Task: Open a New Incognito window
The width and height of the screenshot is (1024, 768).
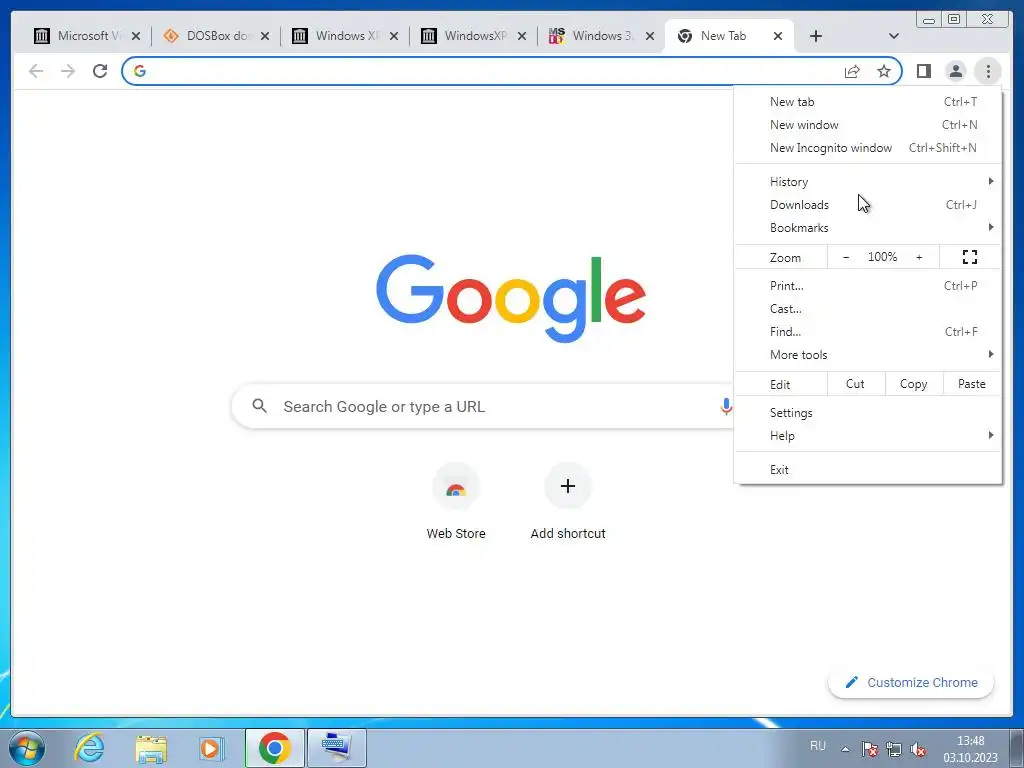Action: (868, 148)
